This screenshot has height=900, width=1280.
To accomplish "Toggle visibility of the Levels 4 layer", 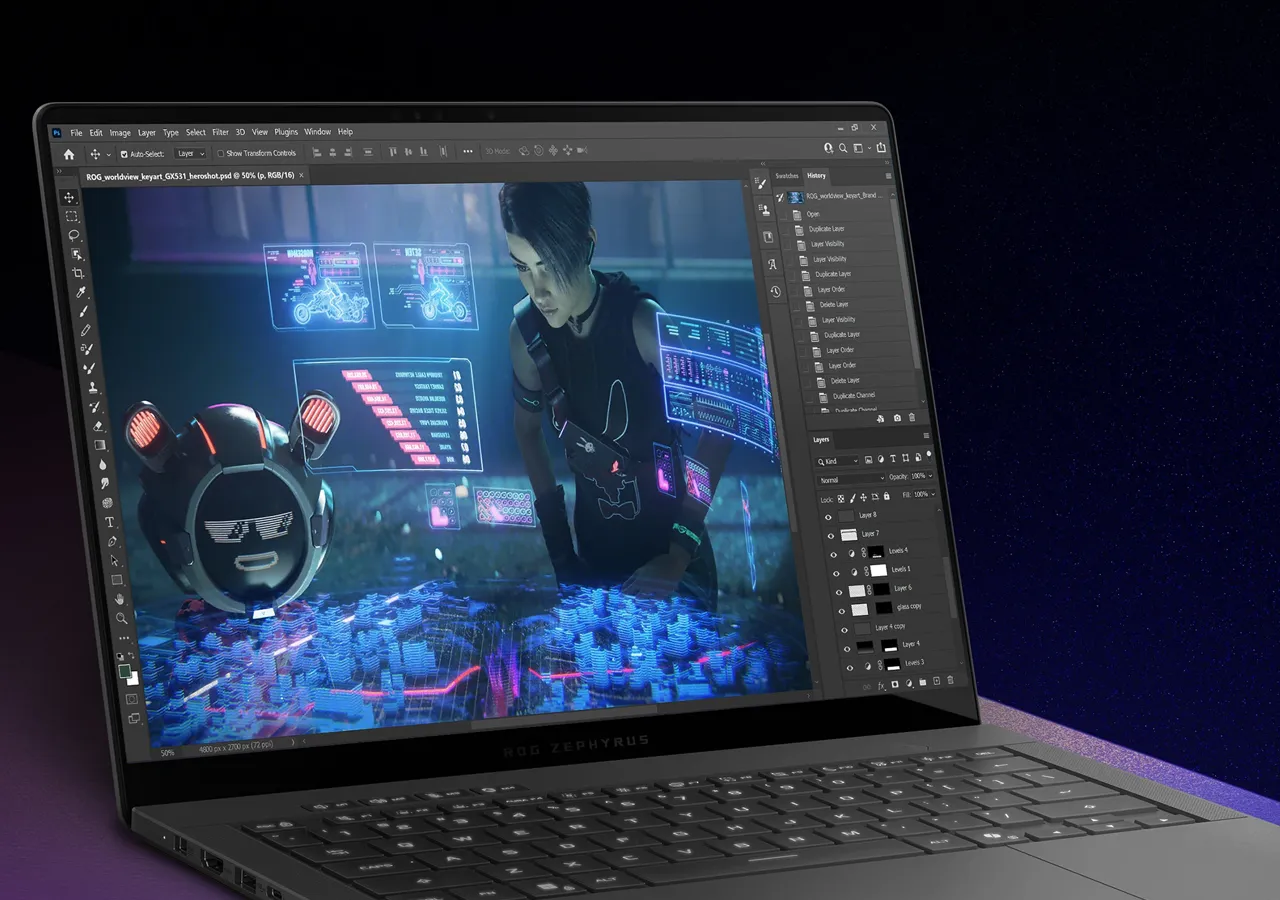I will coord(835,554).
